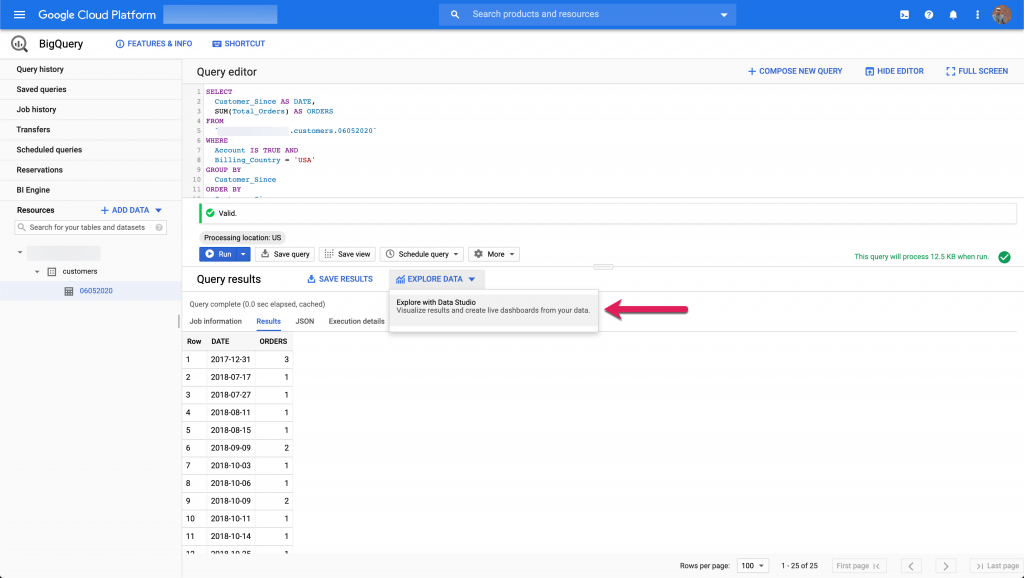
Task: Switch to JSON tab
Action: click(304, 321)
